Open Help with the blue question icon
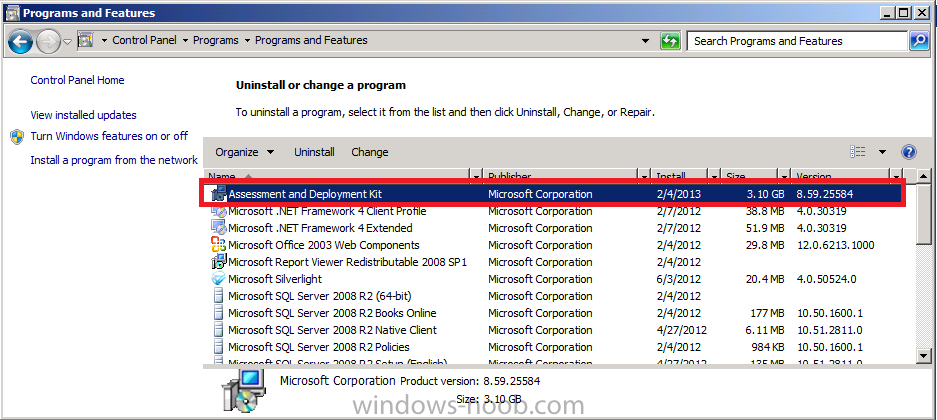 click(x=908, y=152)
